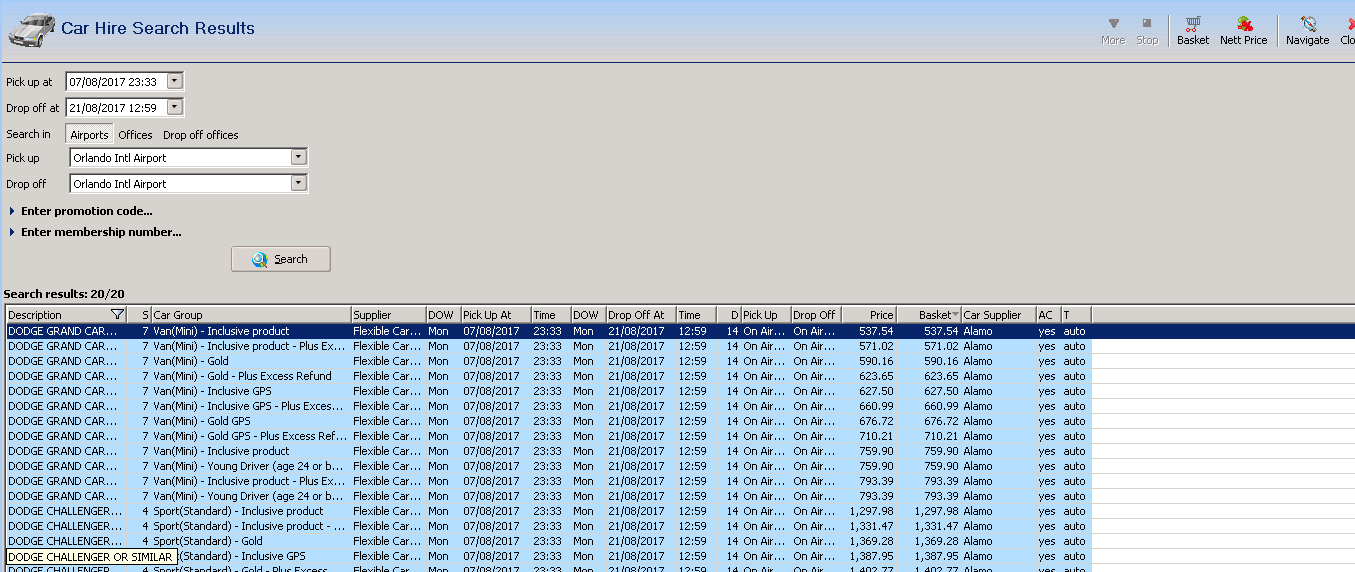1355x572 pixels.
Task: Select the Airports search tab
Action: 89,135
